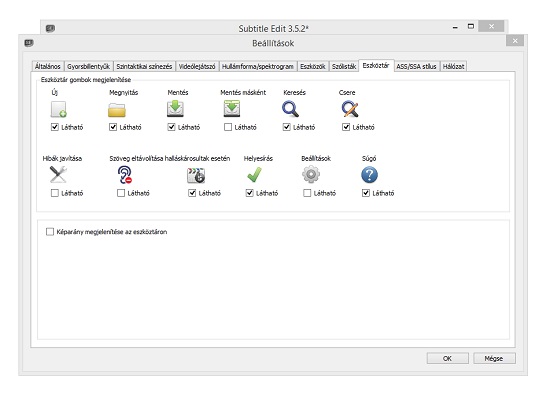Enable Látható under Mentés másként
This screenshot has height=403, width=550.
click(x=228, y=127)
